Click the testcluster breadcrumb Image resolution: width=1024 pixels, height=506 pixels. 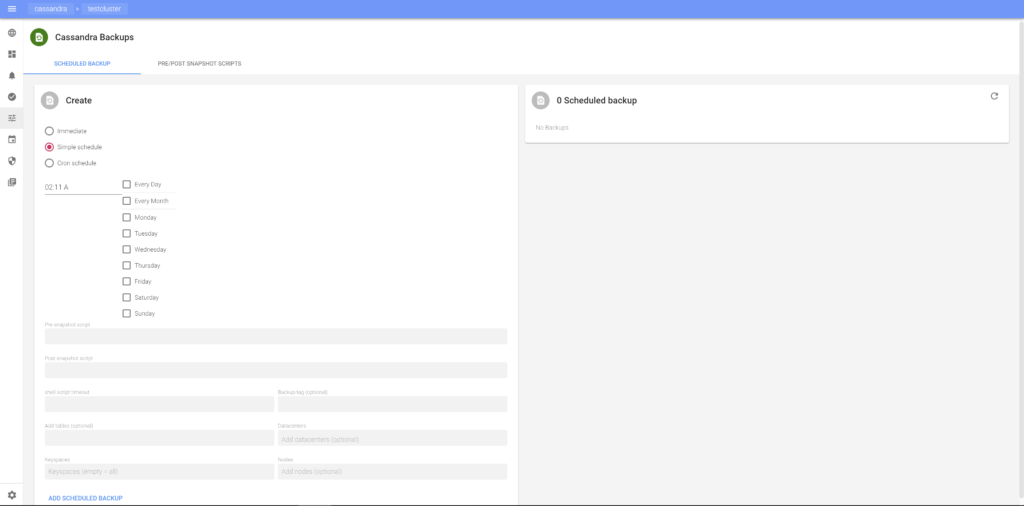104,9
